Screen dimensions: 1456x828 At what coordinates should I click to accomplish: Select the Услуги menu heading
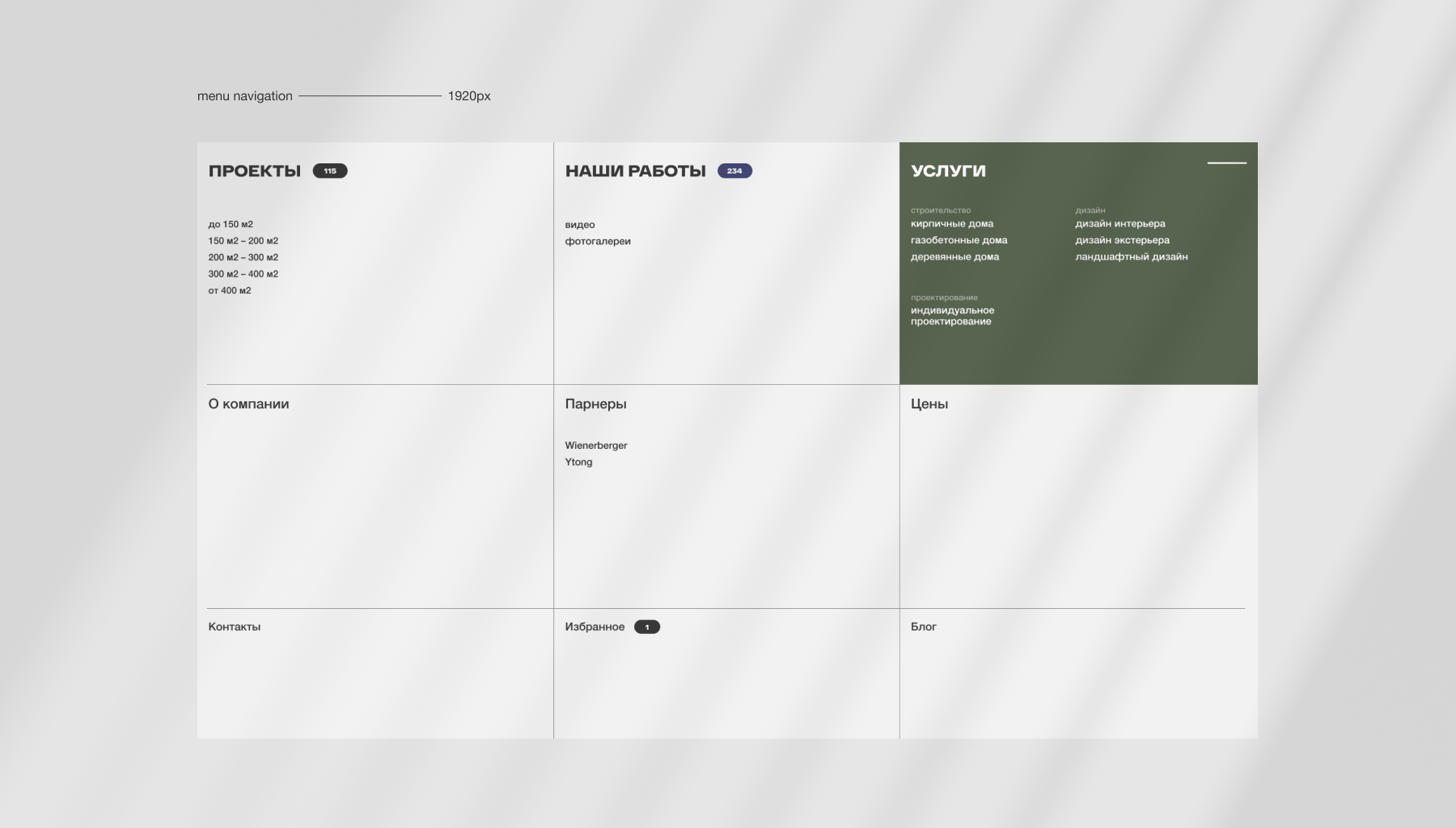pos(948,171)
